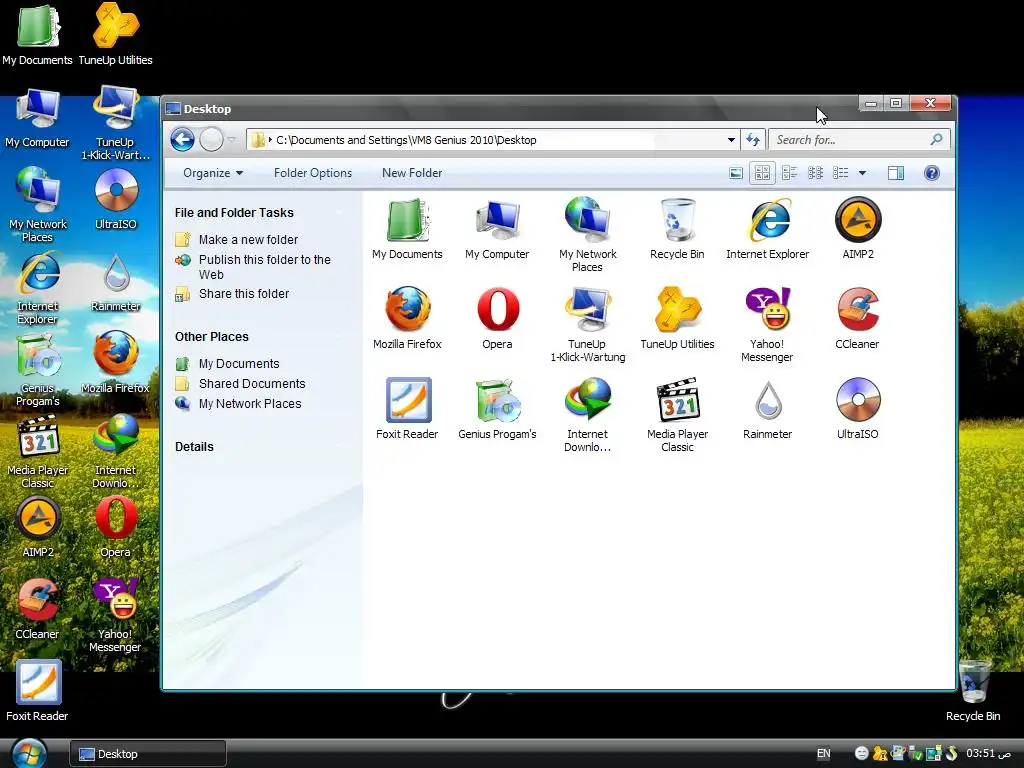Select Rainmeter icon in Desktop window
The image size is (1024, 768).
tap(767, 408)
